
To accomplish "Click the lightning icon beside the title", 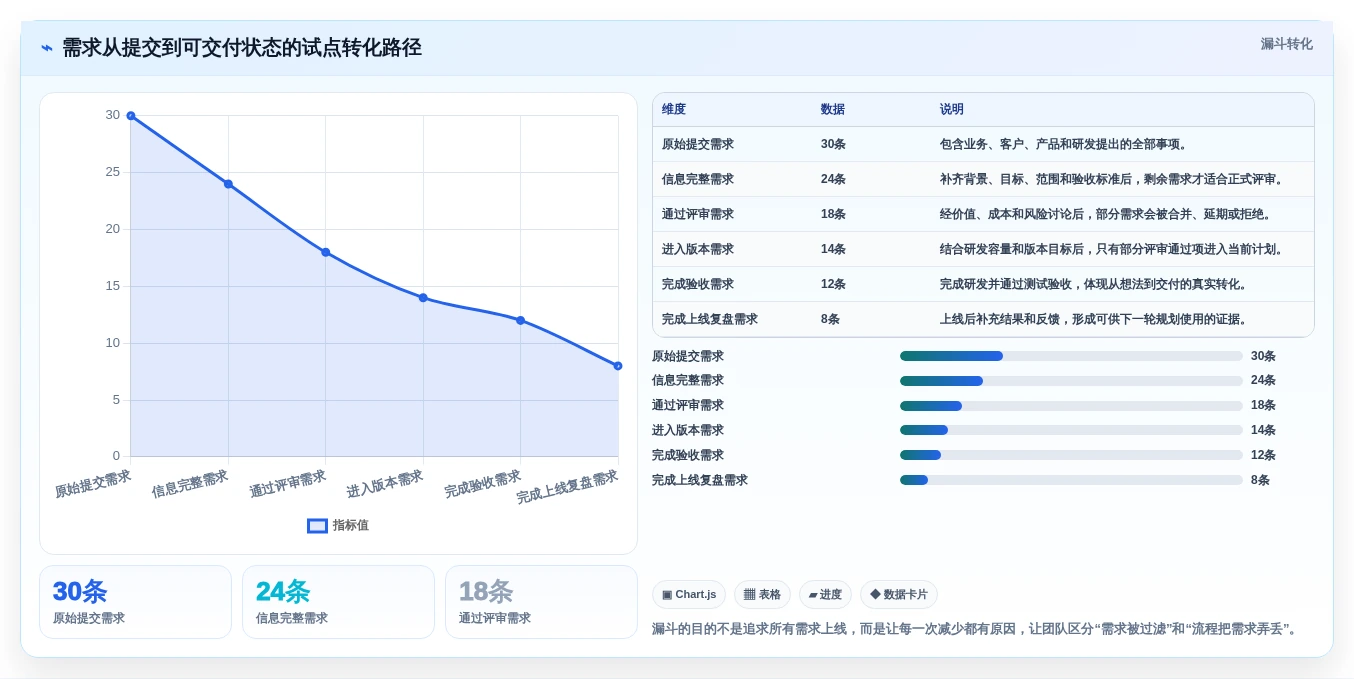I will point(47,48).
